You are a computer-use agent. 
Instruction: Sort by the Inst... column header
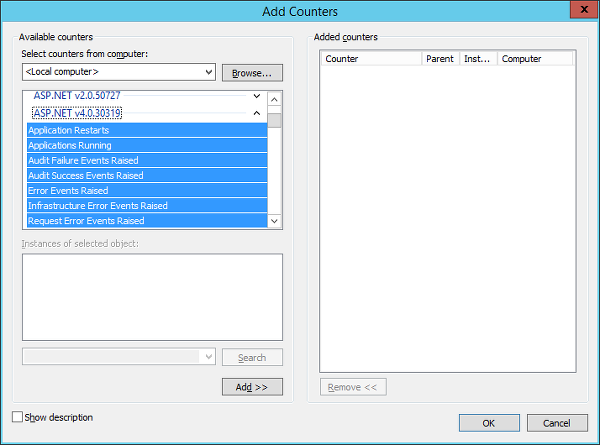[x=478, y=59]
